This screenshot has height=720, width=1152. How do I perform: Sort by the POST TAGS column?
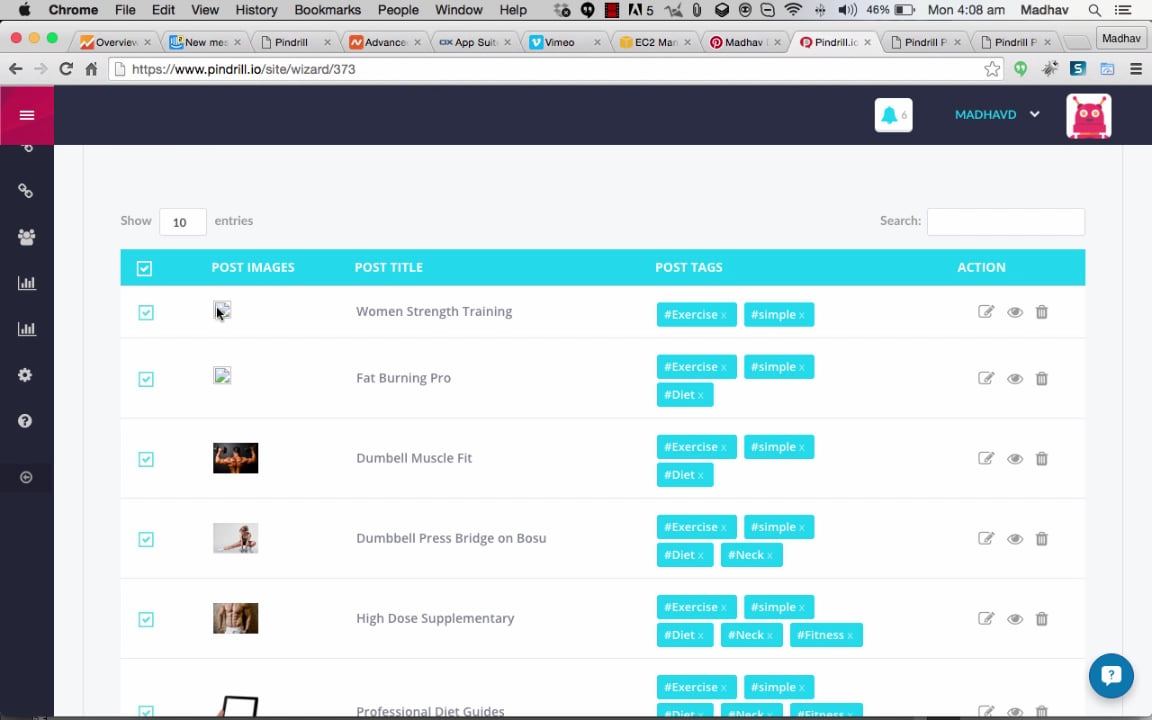688,267
